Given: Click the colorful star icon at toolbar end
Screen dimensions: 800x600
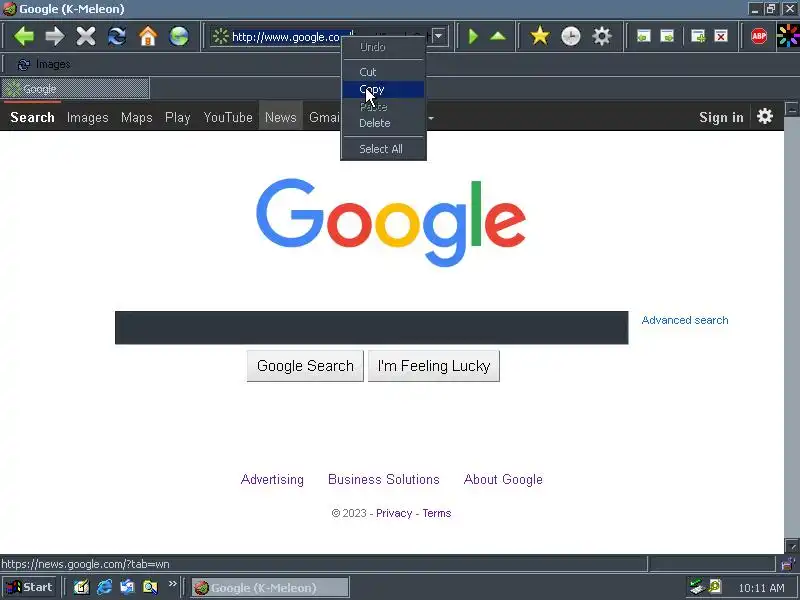Looking at the screenshot, I should [788, 36].
